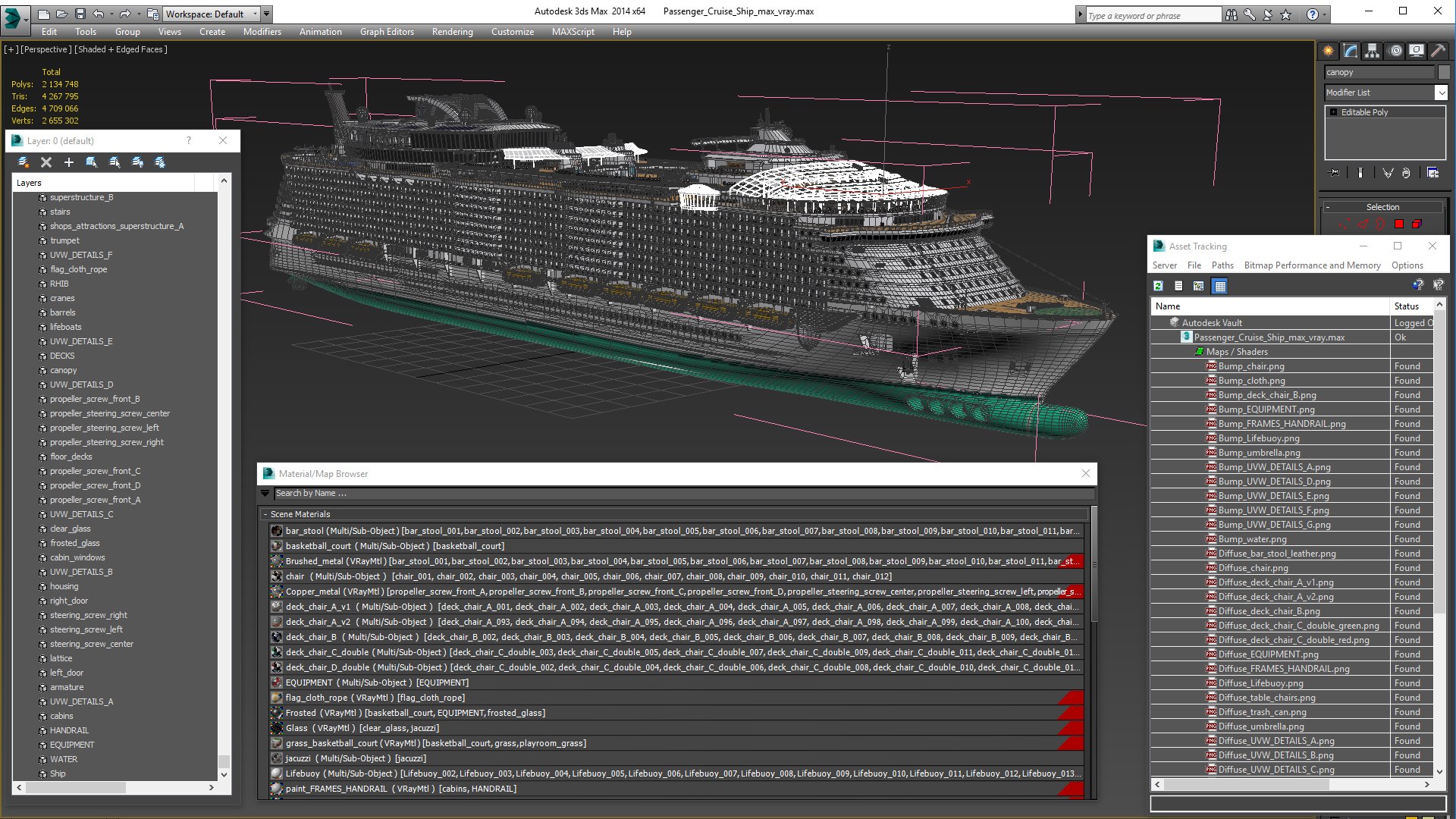Toggle Border sub-object selection

(1381, 224)
